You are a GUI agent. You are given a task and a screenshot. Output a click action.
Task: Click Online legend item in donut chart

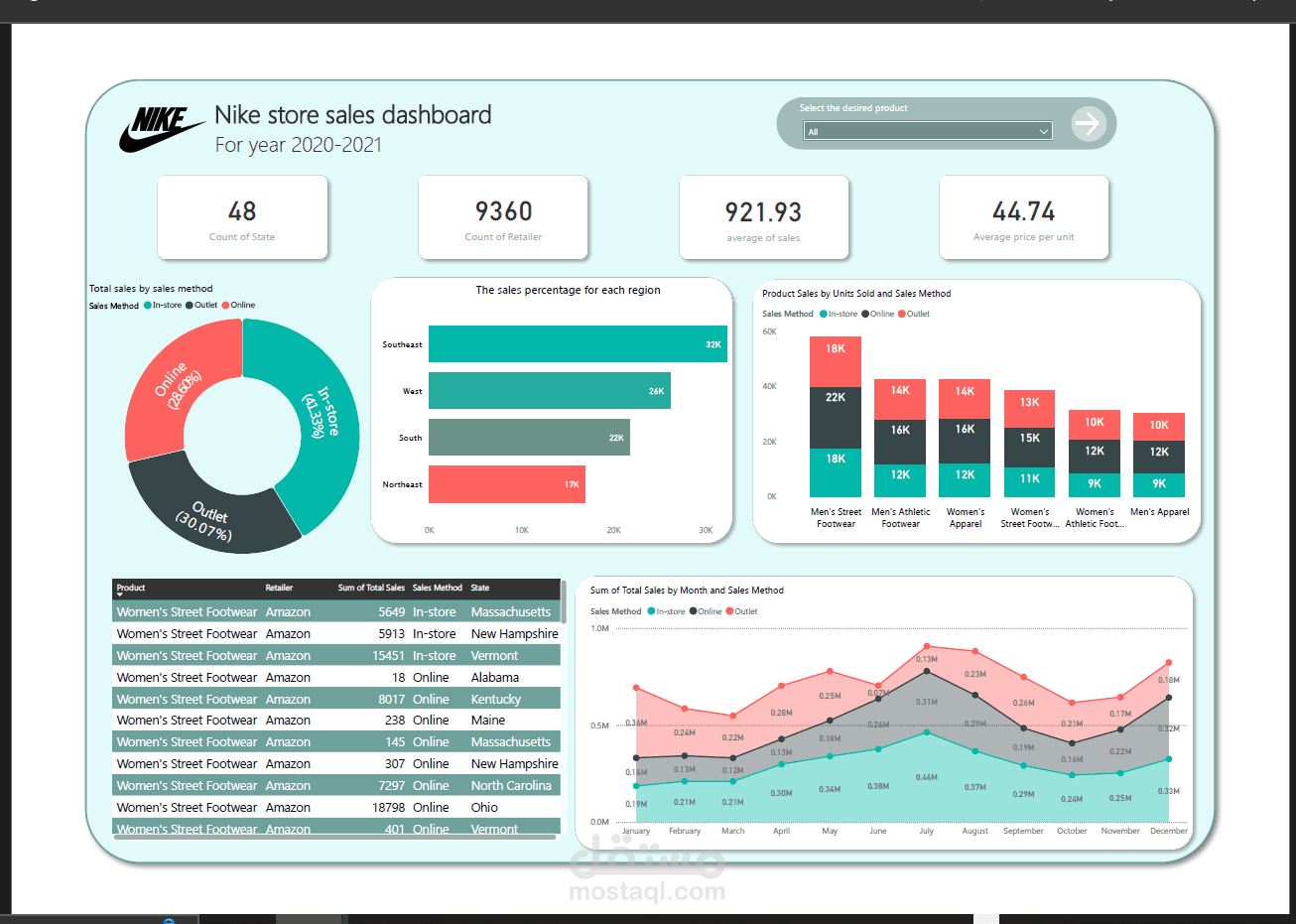tap(238, 305)
